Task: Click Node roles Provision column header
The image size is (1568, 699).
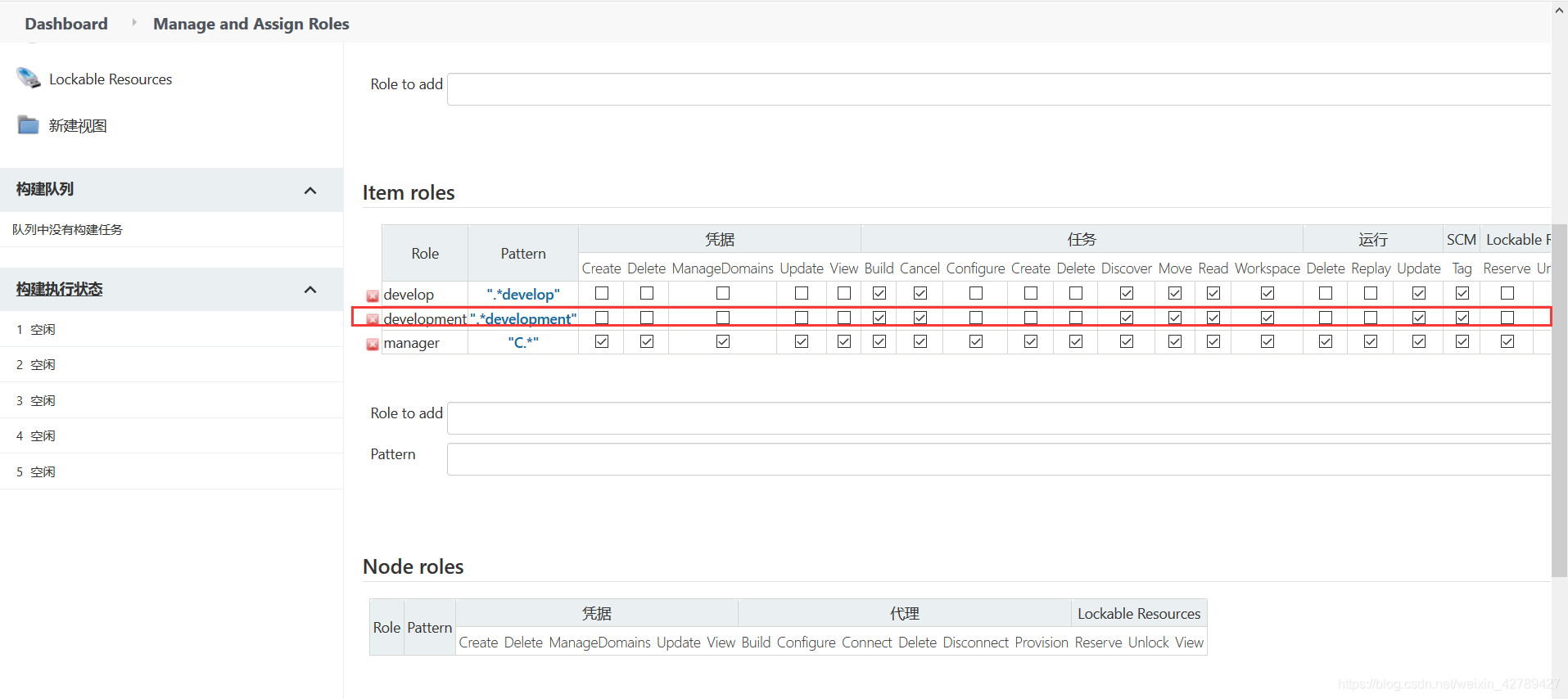Action: [1042, 643]
